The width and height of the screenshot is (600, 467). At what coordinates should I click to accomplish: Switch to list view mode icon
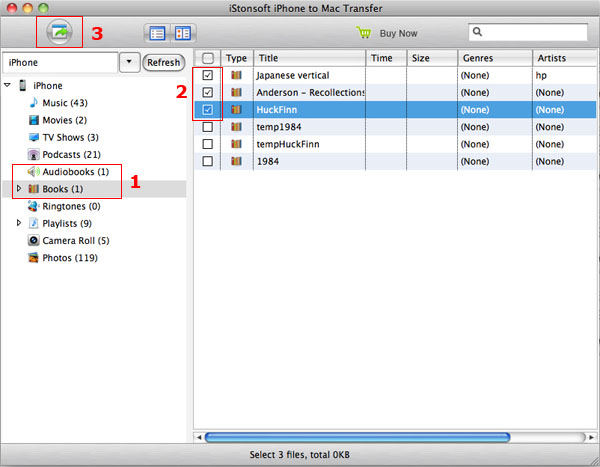pyautogui.click(x=157, y=33)
